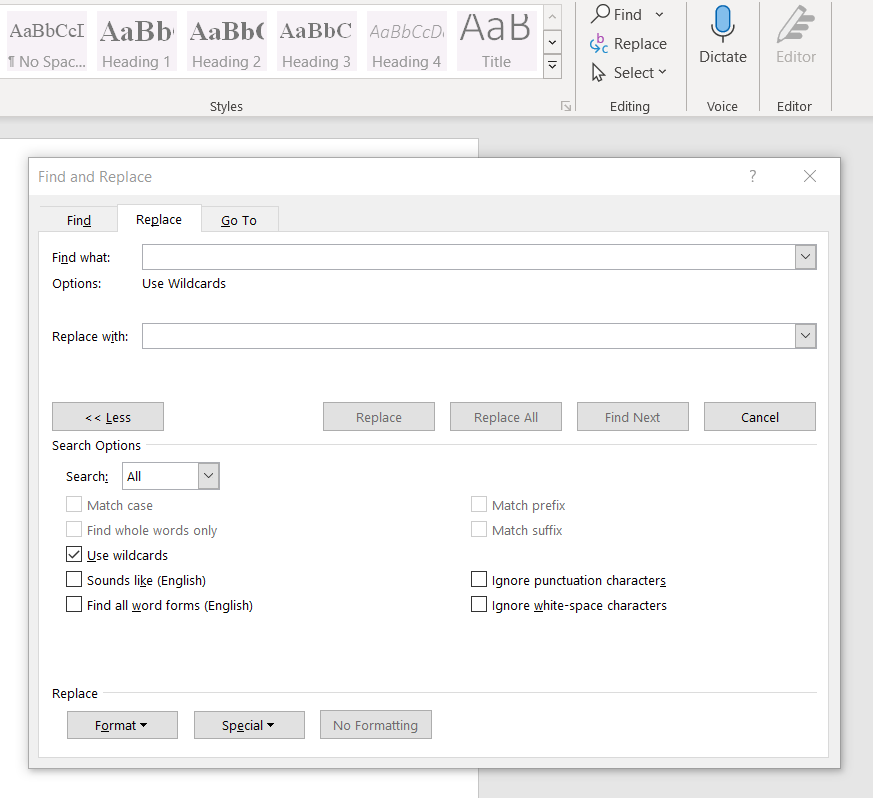Screen dimensions: 873x798
Task: Enable Sounds like (English) option
Action: point(74,580)
